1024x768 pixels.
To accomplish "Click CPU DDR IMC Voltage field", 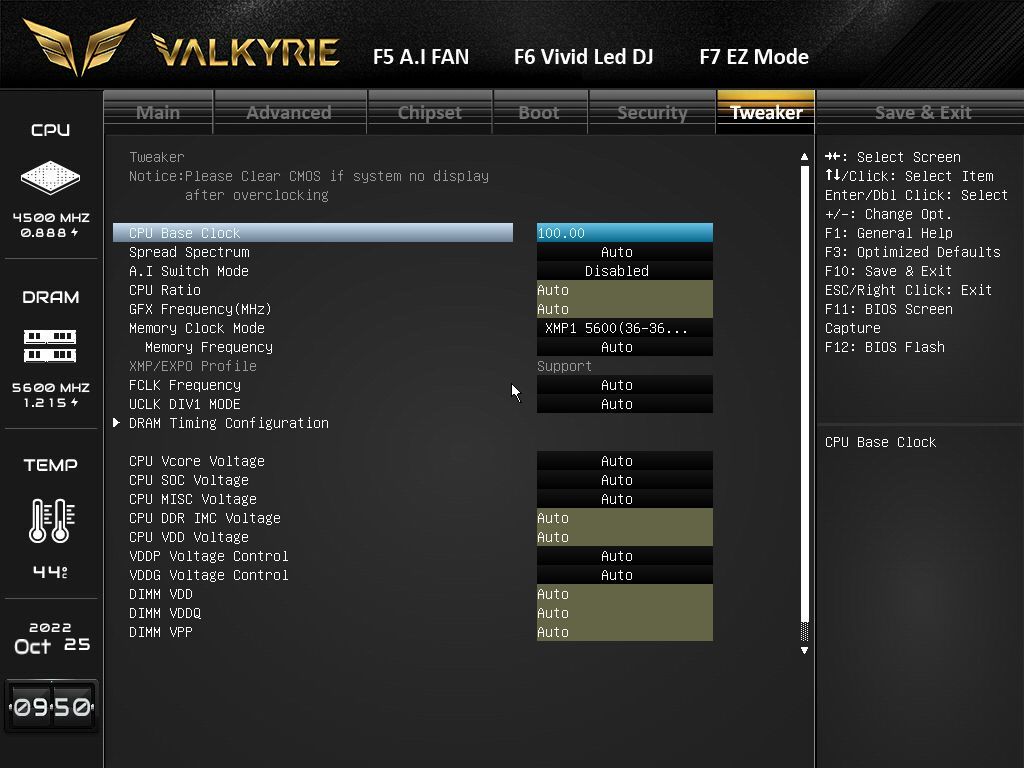I will pyautogui.click(x=624, y=518).
